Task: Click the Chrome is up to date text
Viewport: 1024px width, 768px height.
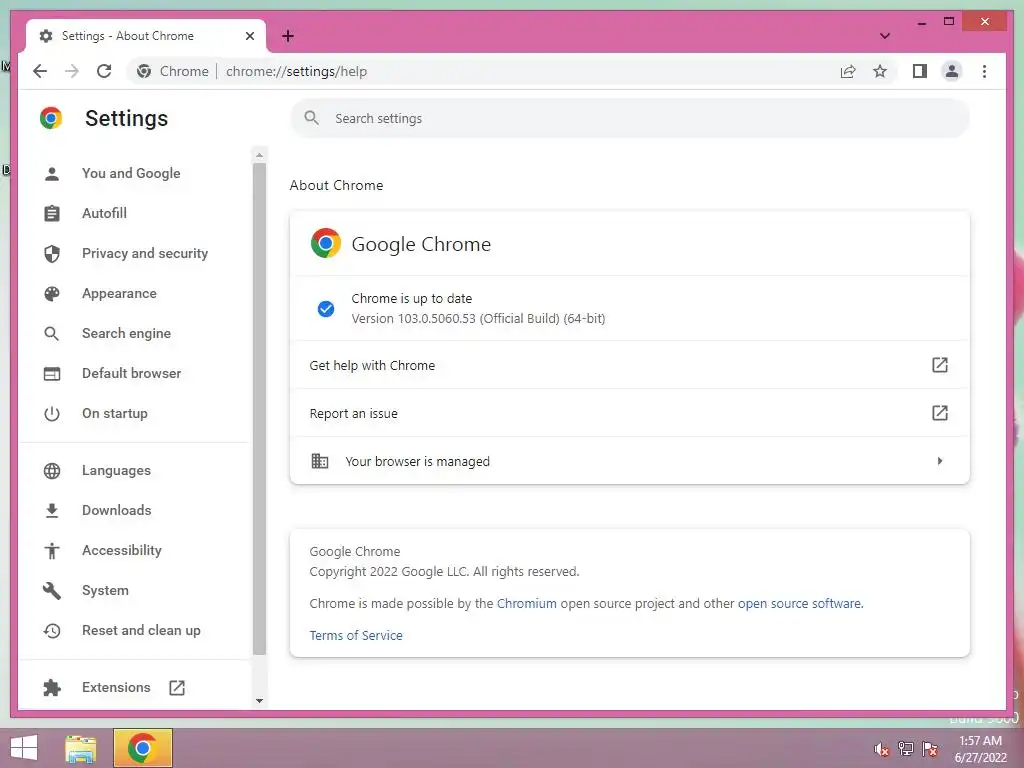Action: [411, 298]
